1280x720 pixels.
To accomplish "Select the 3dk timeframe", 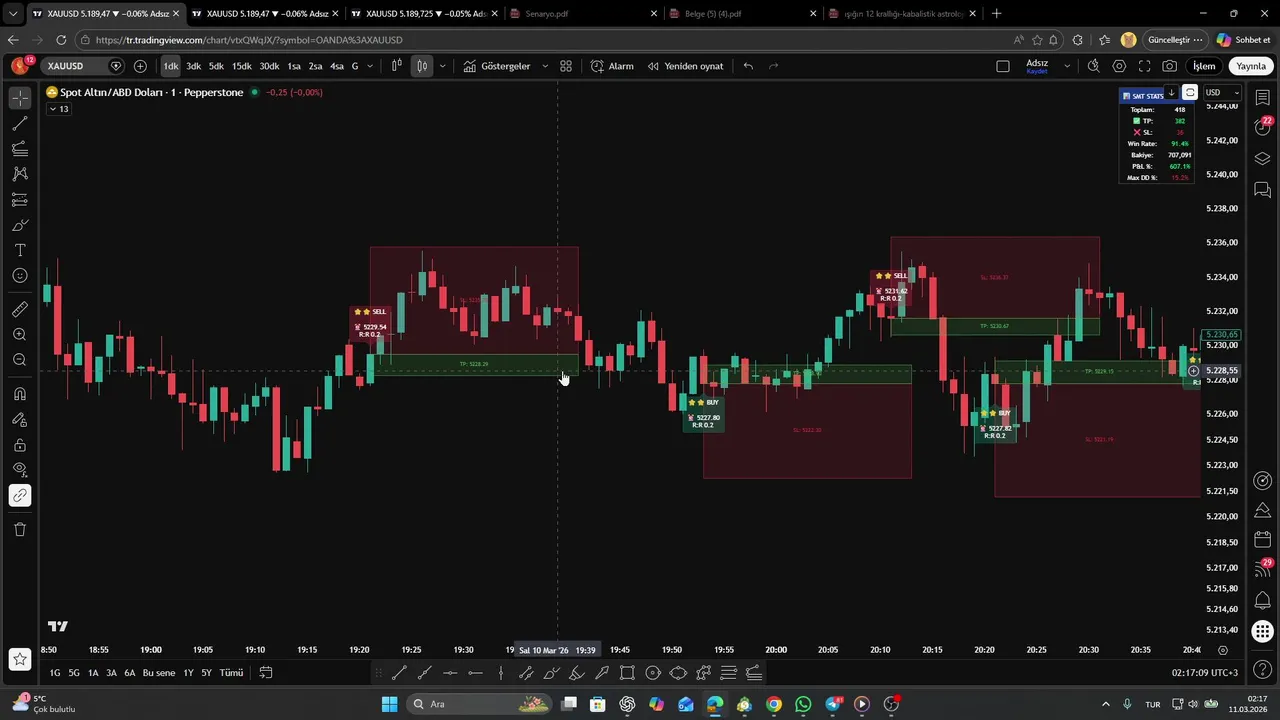I will [193, 66].
